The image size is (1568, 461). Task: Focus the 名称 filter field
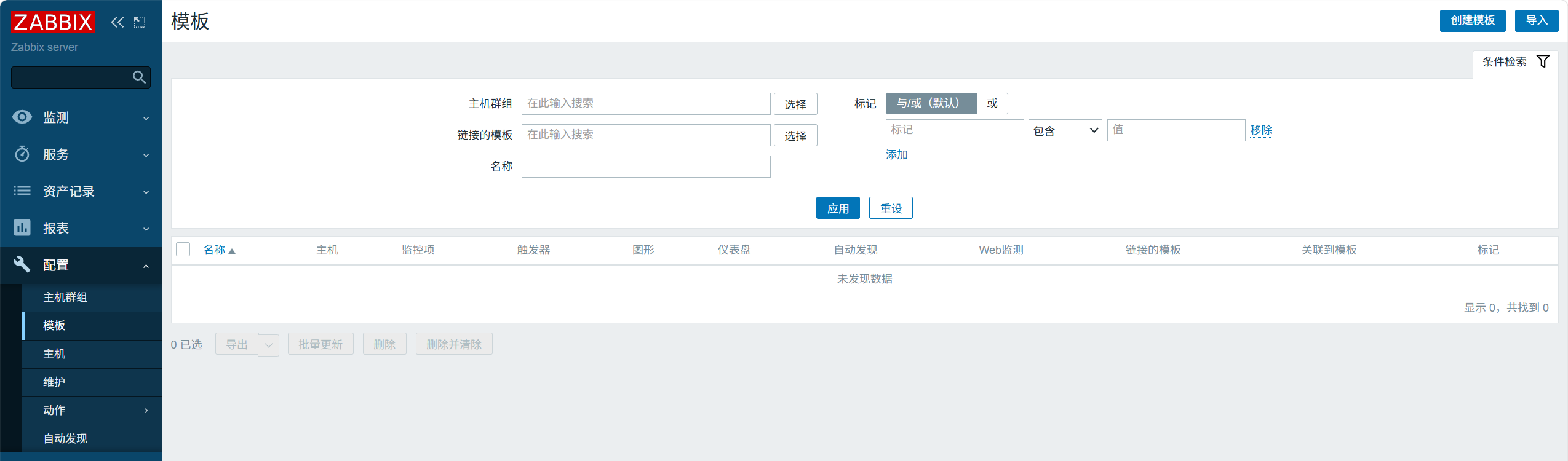646,167
